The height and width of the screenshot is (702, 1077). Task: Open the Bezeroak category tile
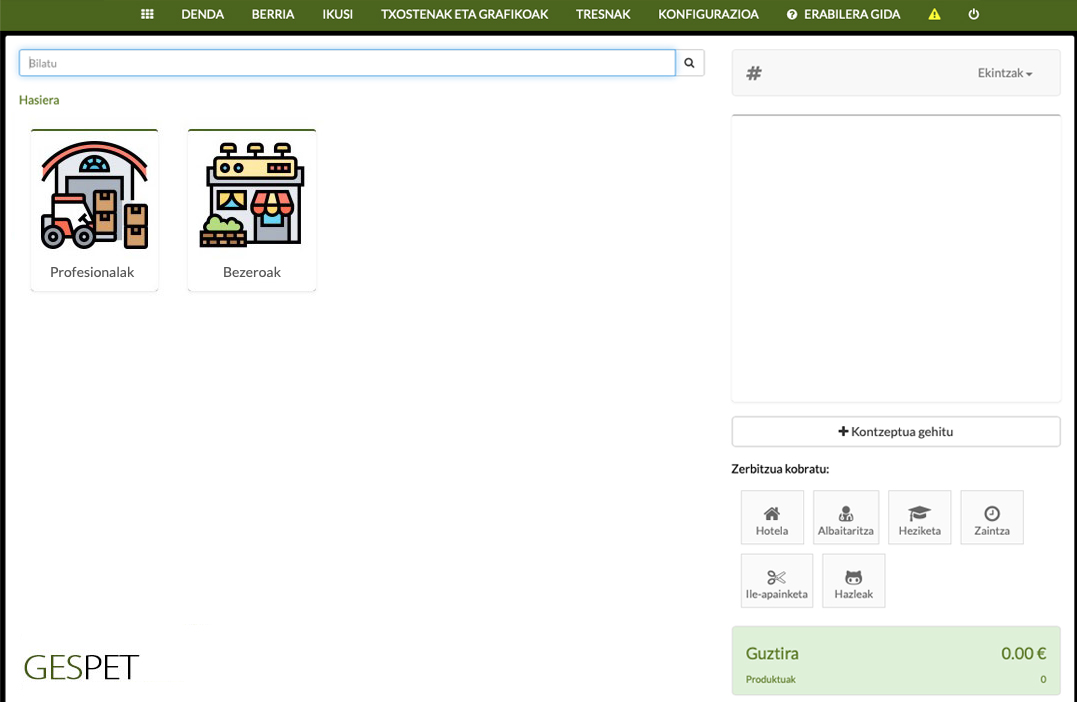click(x=252, y=210)
